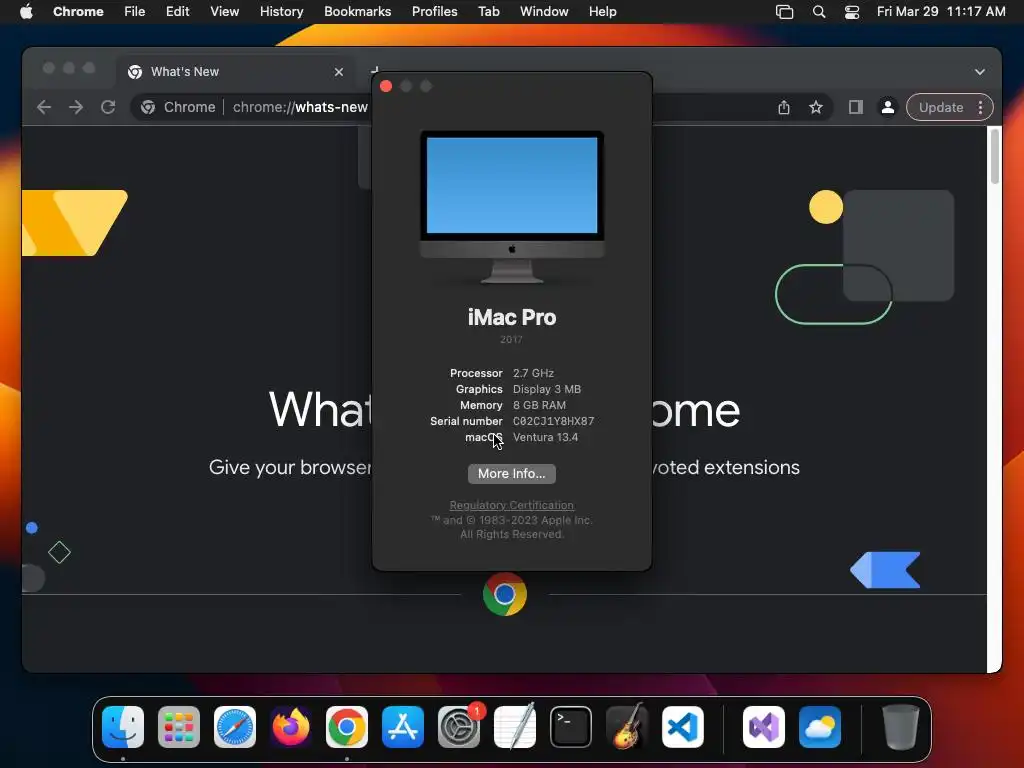The width and height of the screenshot is (1024, 768).
Task: Open TextEdit from the Dock
Action: point(515,727)
